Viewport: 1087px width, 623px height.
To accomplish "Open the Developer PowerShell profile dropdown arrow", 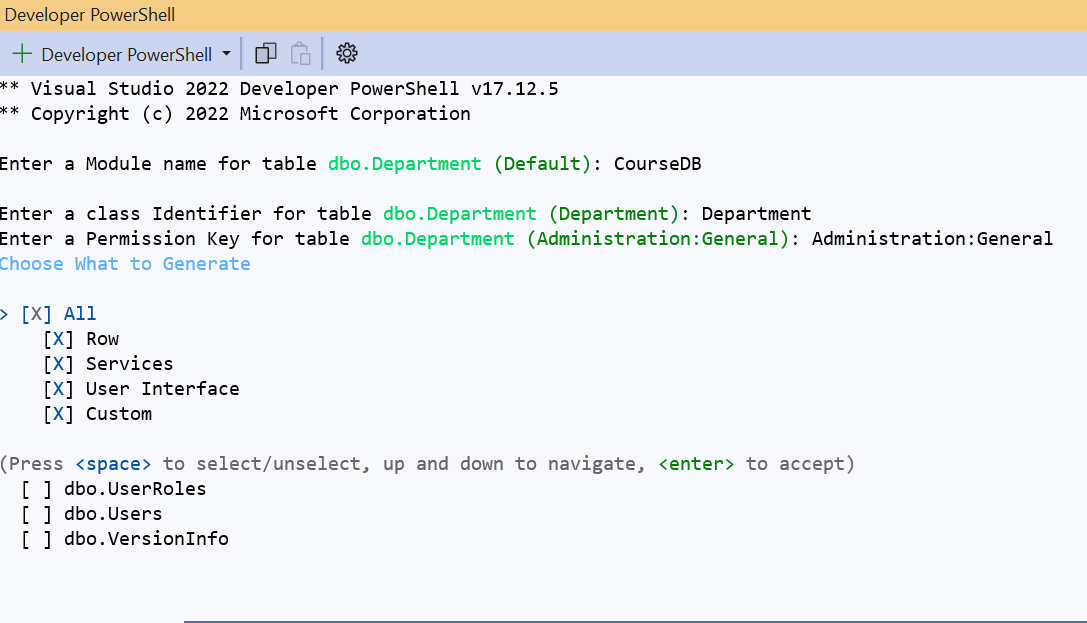I will (x=228, y=53).
